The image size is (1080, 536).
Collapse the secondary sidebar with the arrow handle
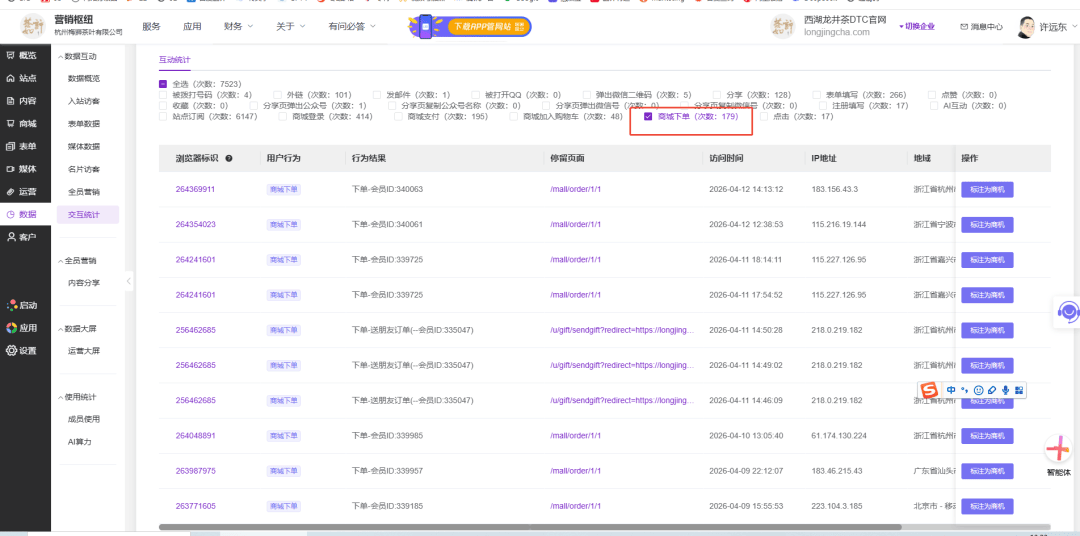(x=129, y=281)
